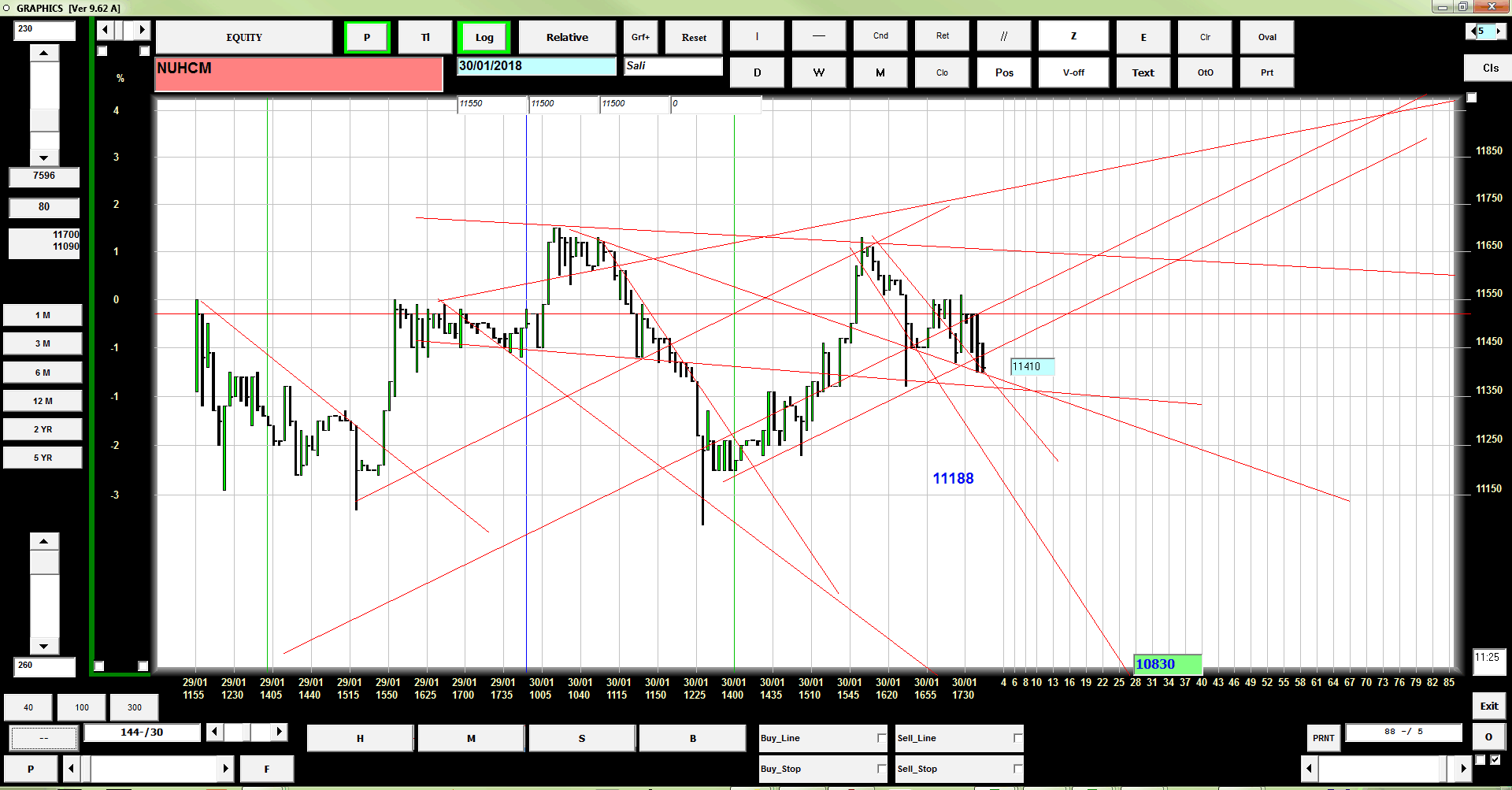Click the Reset button
1512x790 pixels.
tap(694, 37)
